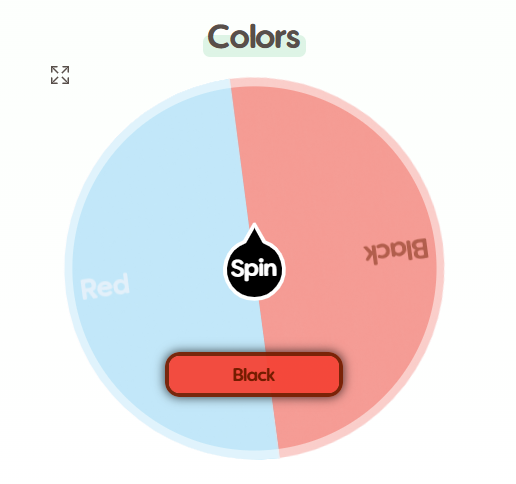
Task: Click the fullscreen expand arrows icon
Action: (60, 75)
